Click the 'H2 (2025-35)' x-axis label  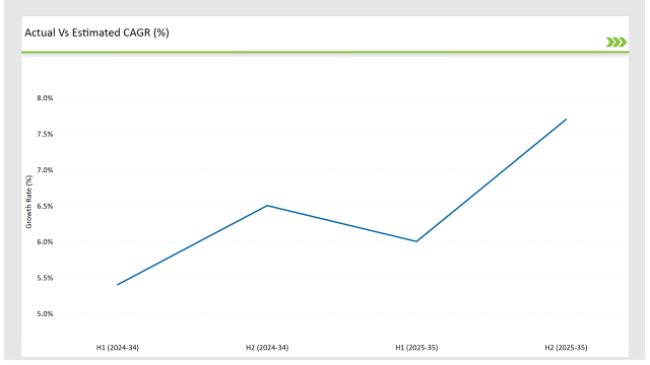(566, 348)
